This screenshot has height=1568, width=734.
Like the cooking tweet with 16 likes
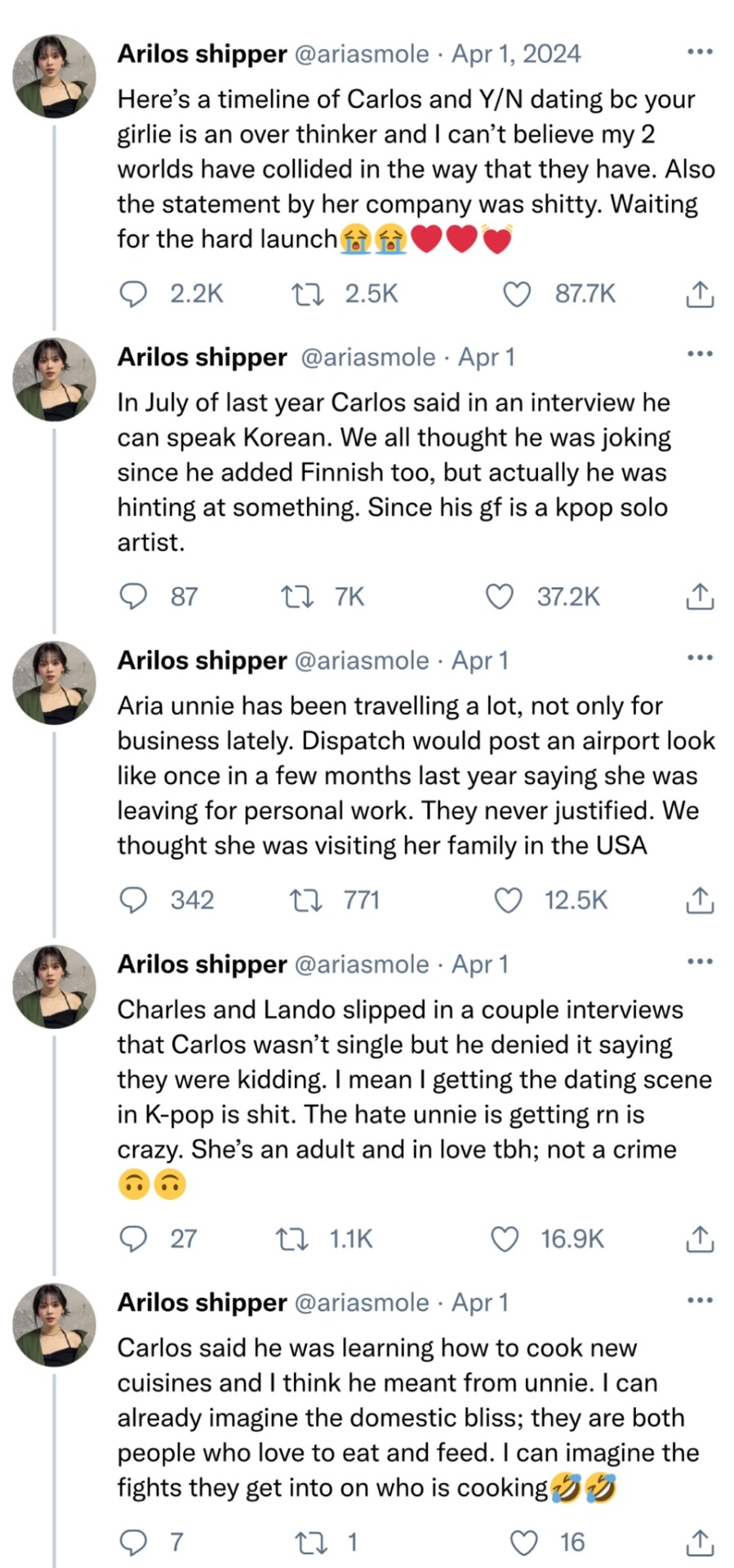pos(523,1542)
